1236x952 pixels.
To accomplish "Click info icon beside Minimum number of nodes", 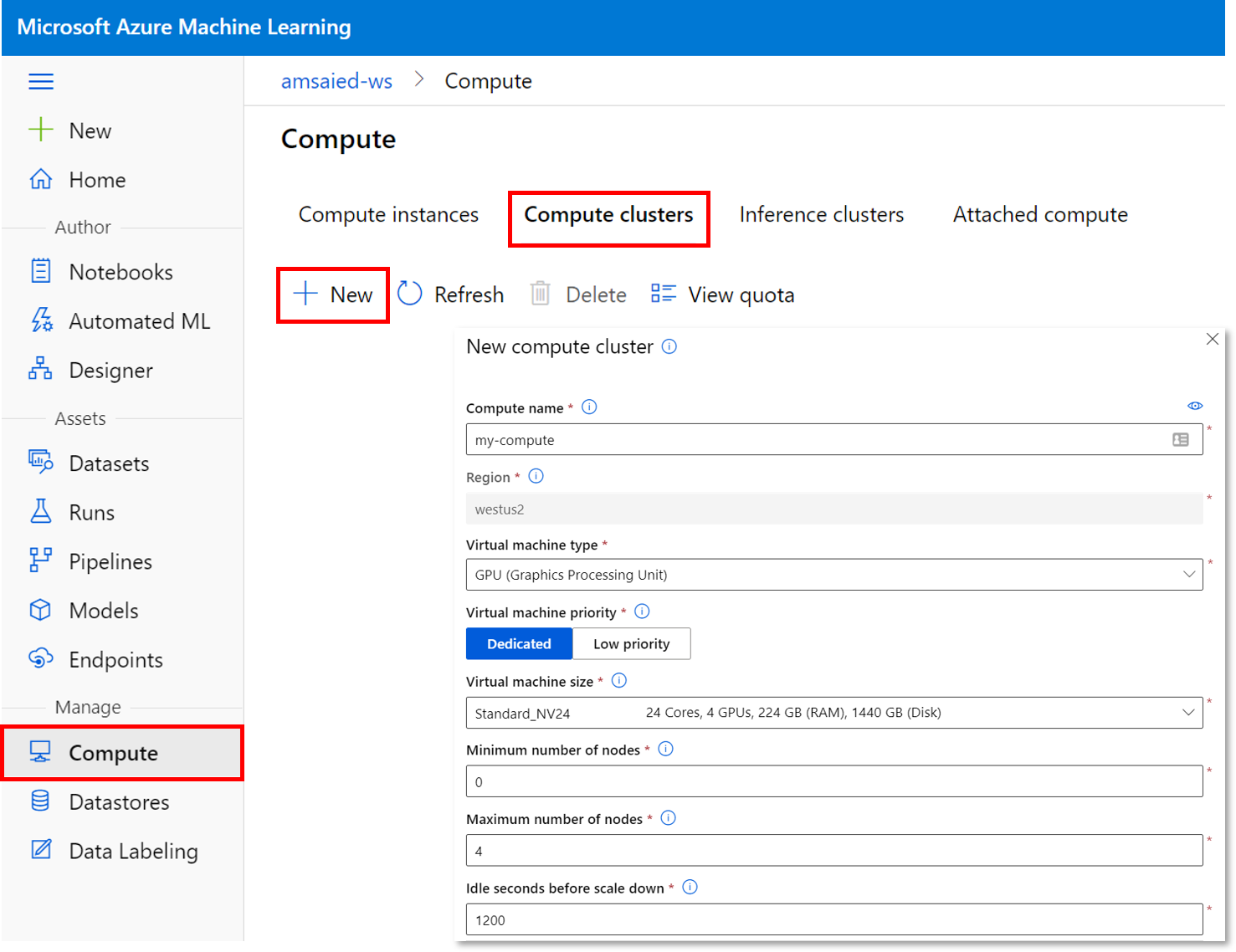I will 665,750.
